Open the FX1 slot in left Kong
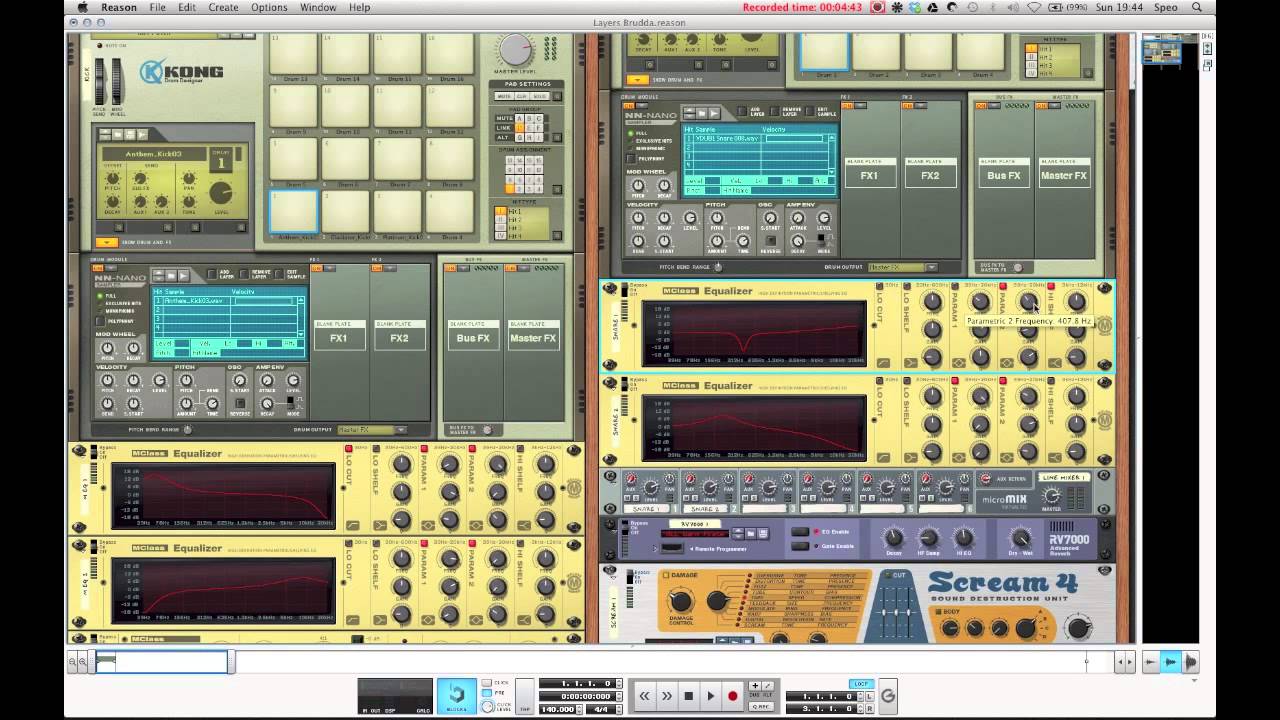The width and height of the screenshot is (1280, 720). tap(339, 337)
